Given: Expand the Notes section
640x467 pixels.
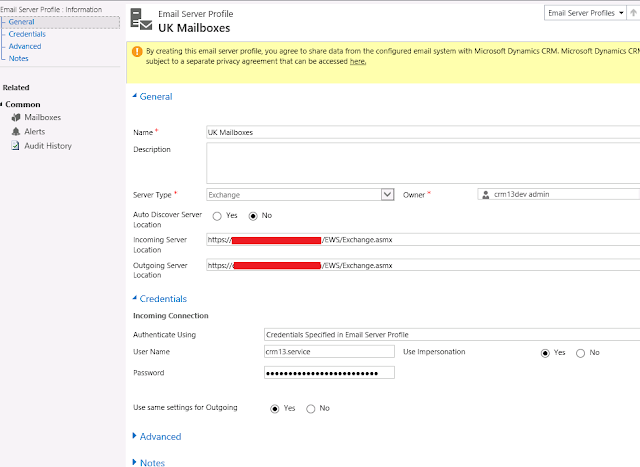Looking at the screenshot, I should [135, 462].
